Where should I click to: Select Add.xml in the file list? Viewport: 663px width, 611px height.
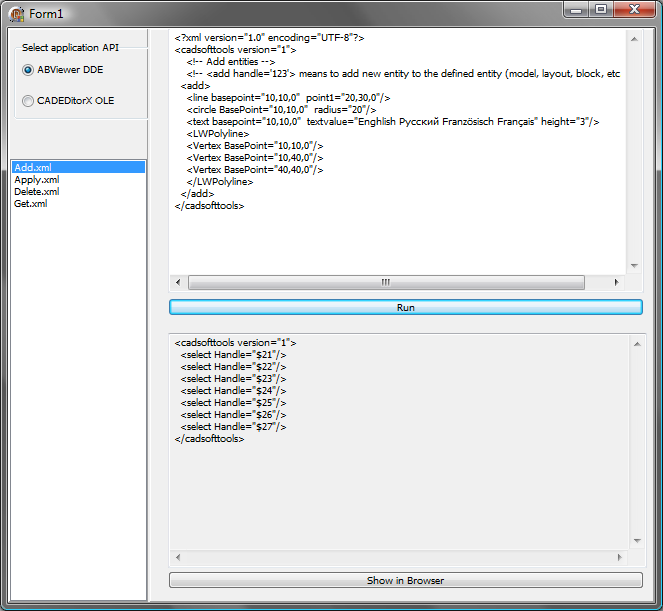78,167
